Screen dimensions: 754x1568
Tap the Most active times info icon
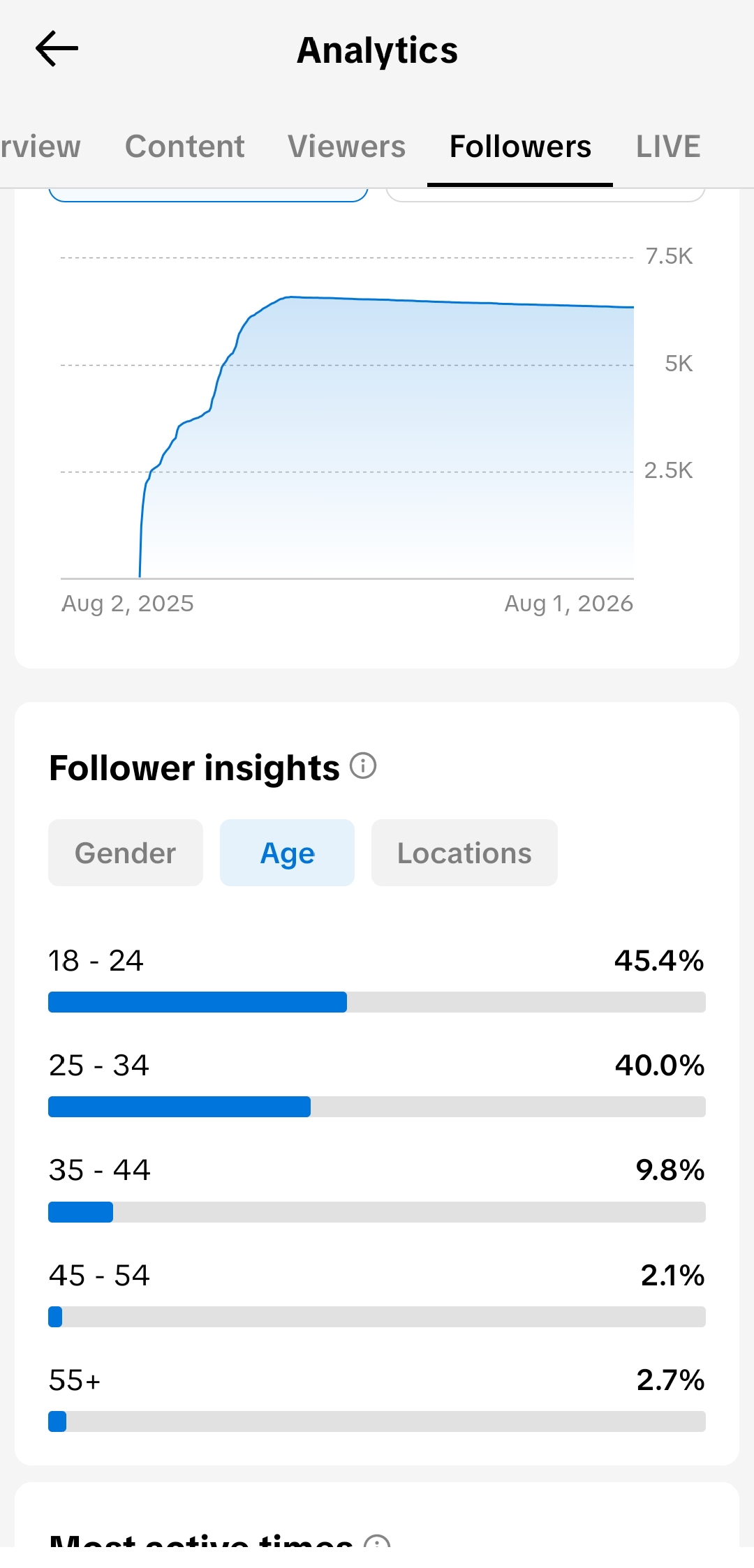[377, 1540]
